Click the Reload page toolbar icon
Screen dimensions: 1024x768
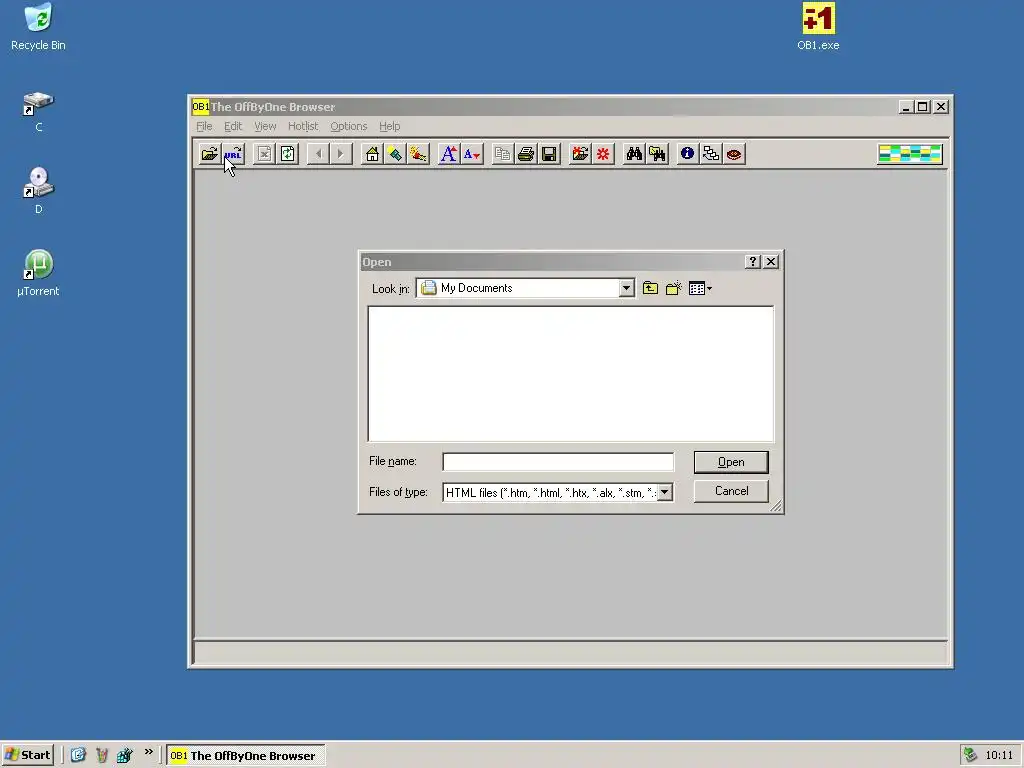[287, 154]
